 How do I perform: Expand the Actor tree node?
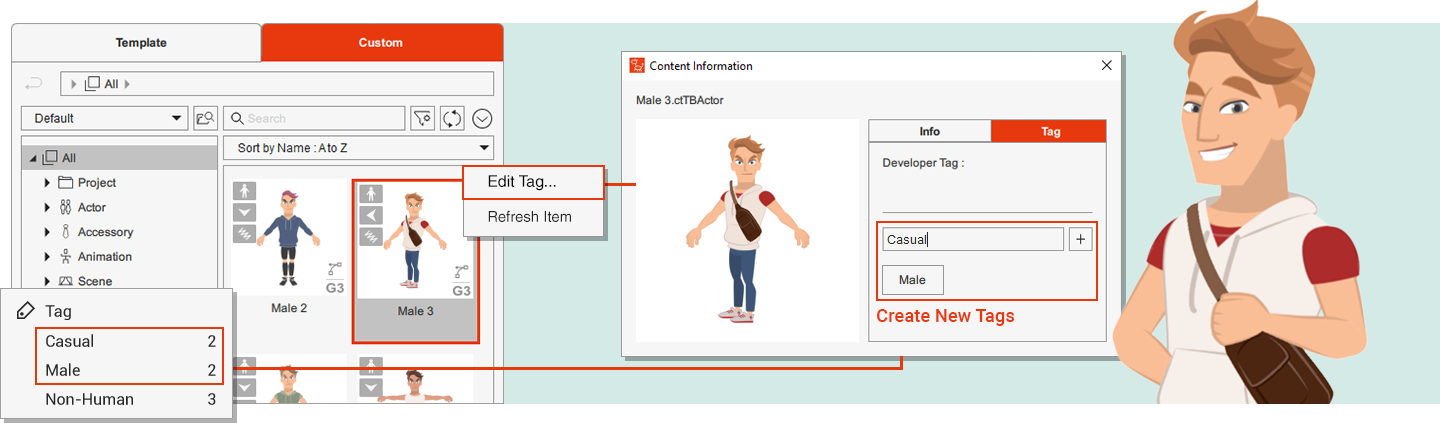(x=47, y=208)
